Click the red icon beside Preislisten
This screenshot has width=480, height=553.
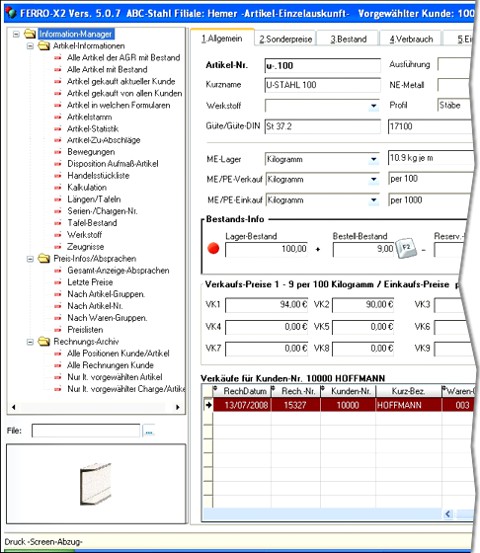pos(58,330)
